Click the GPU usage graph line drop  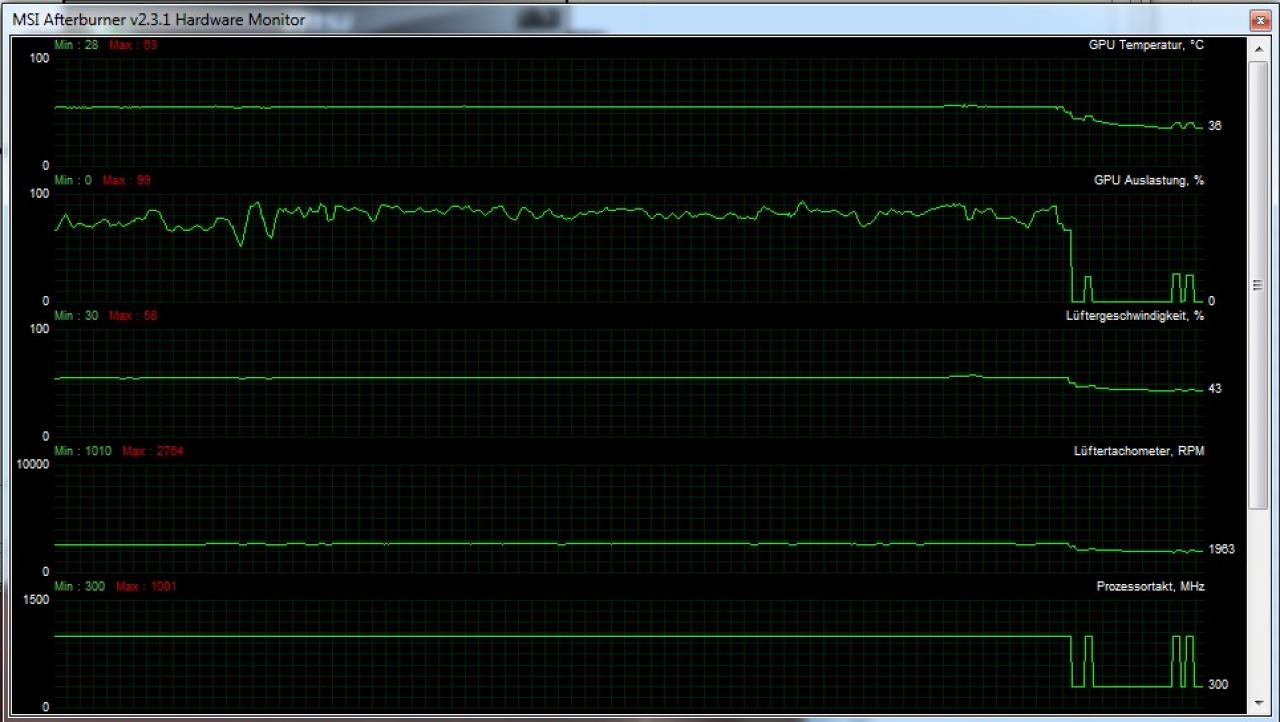click(1071, 265)
